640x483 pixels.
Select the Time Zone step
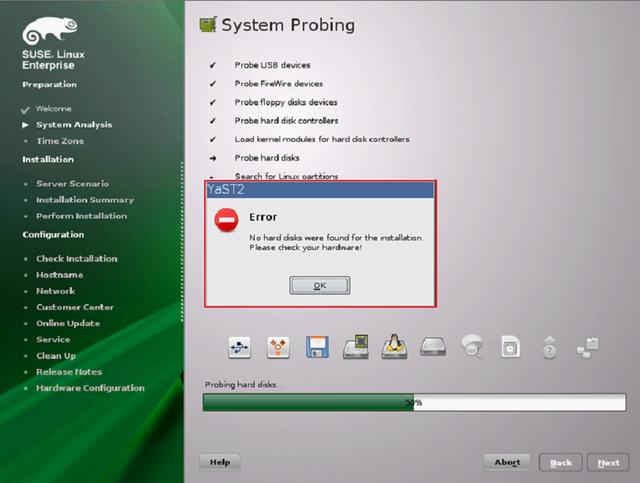(60, 141)
